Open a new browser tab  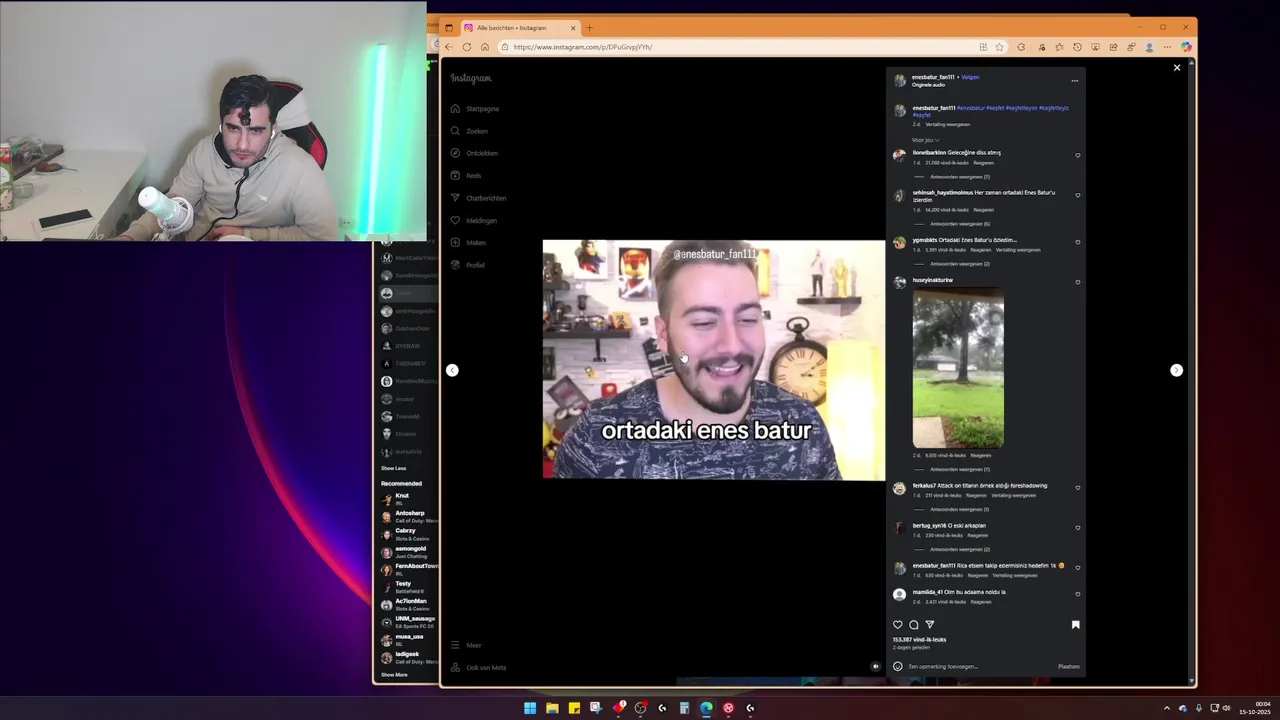(589, 28)
